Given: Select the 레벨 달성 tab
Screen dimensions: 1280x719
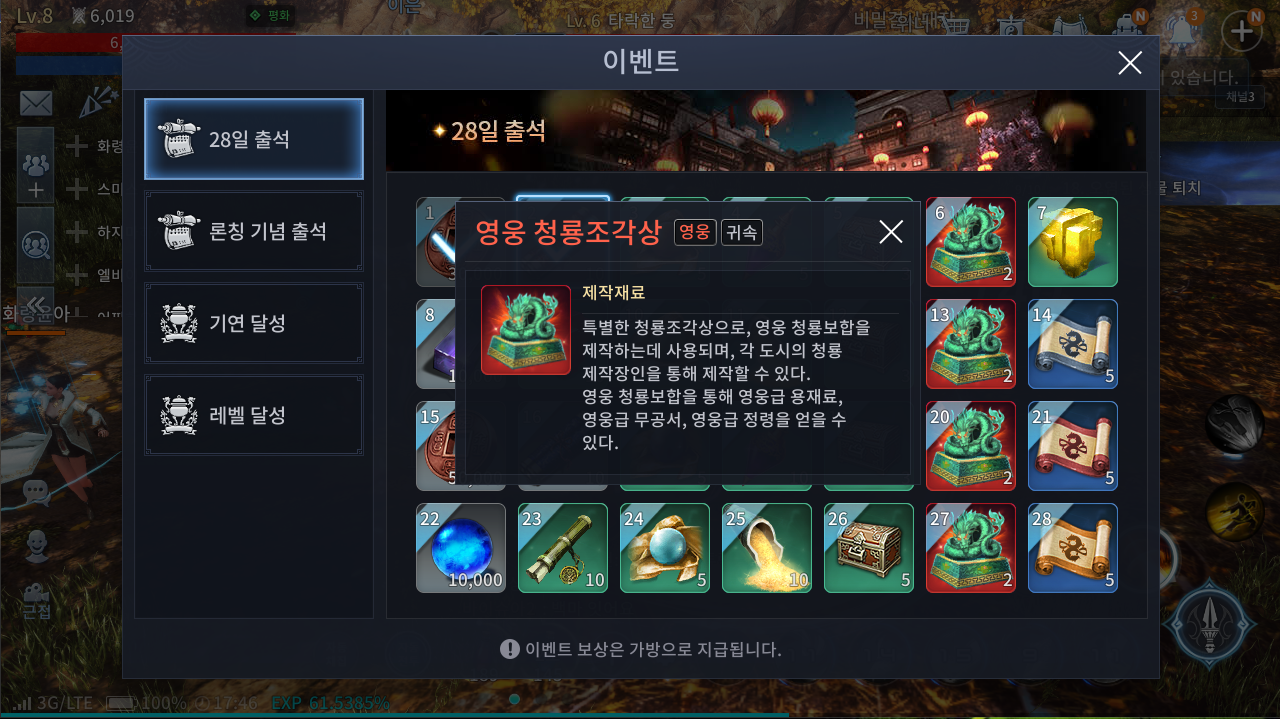Looking at the screenshot, I should (x=254, y=415).
